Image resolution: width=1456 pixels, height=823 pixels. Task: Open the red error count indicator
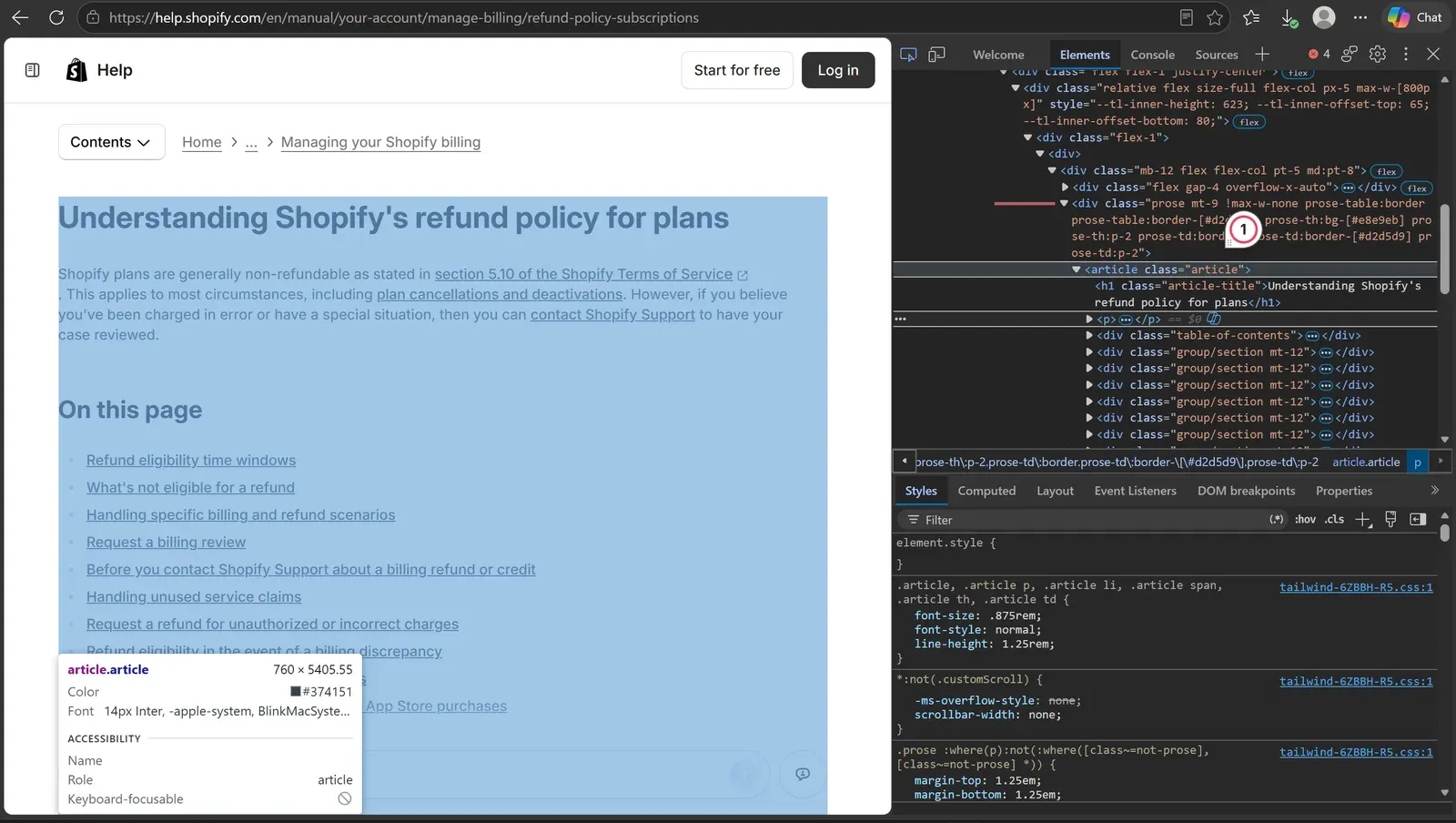coord(1319,55)
